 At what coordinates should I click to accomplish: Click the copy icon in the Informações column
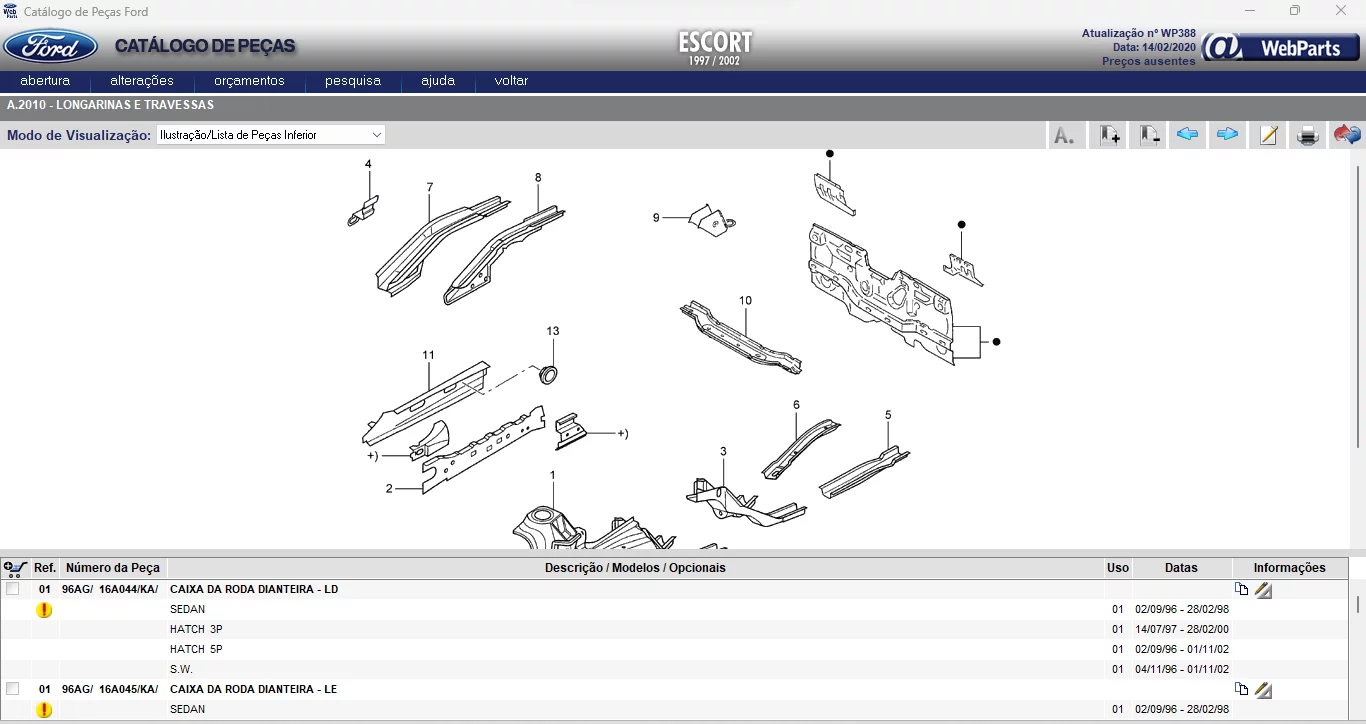click(1241, 589)
